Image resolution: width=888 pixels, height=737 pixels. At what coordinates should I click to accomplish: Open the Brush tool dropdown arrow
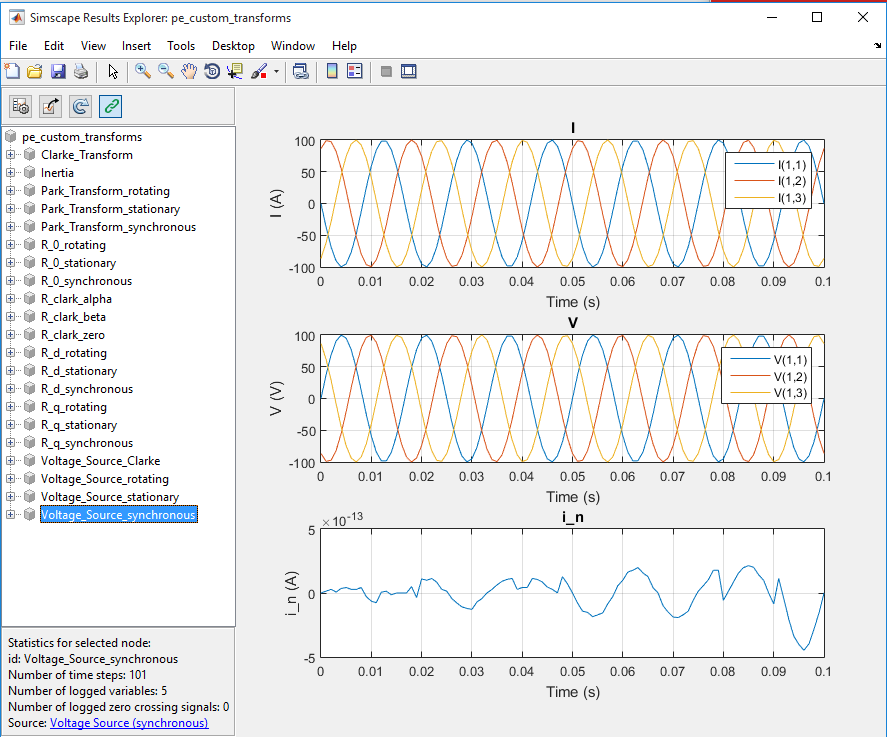276,72
